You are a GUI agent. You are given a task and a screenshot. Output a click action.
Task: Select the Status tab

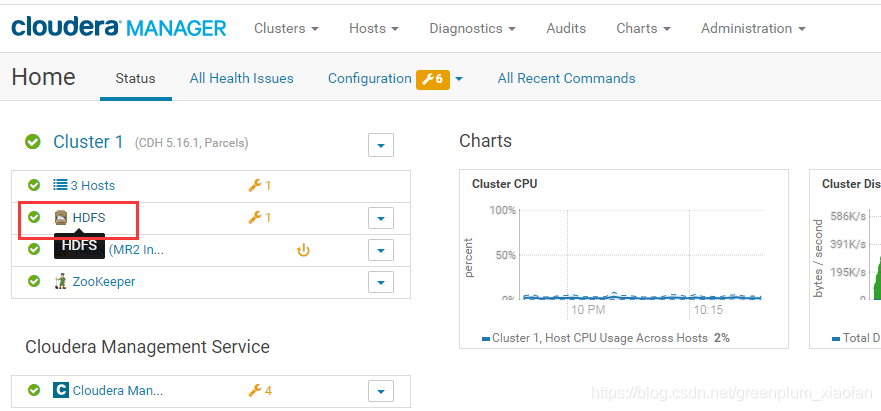(x=135, y=78)
